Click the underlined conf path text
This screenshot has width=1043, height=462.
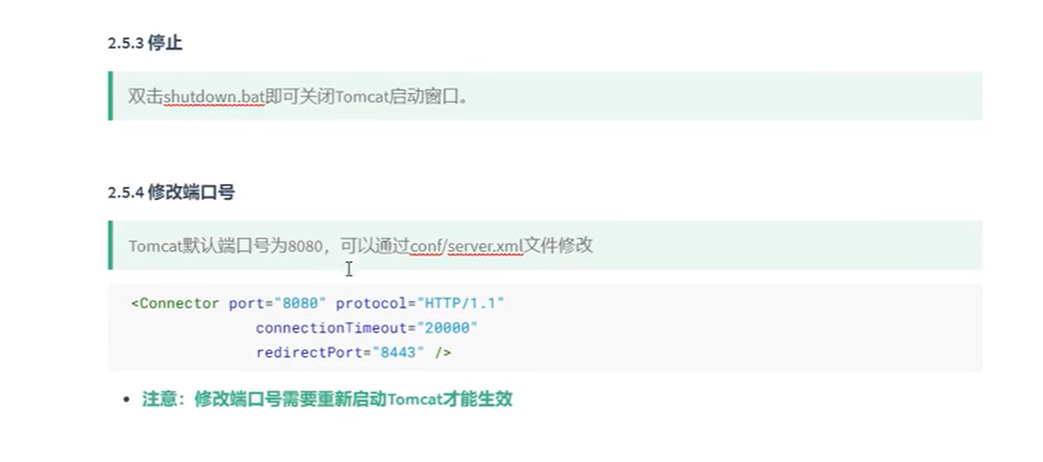click(x=427, y=245)
